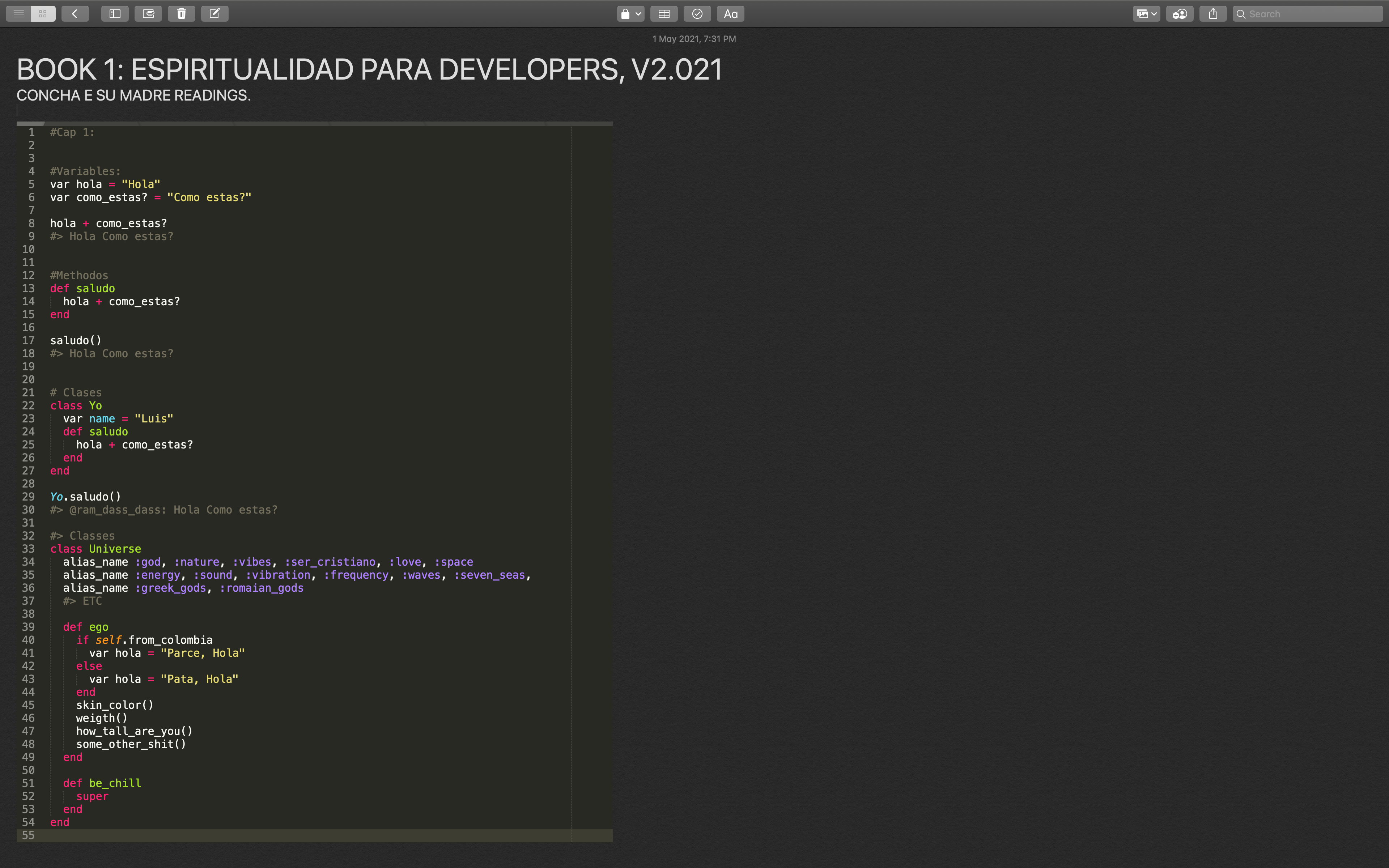The width and height of the screenshot is (1389, 868).
Task: Make a checklist with the checkmark icon
Action: coord(697,14)
